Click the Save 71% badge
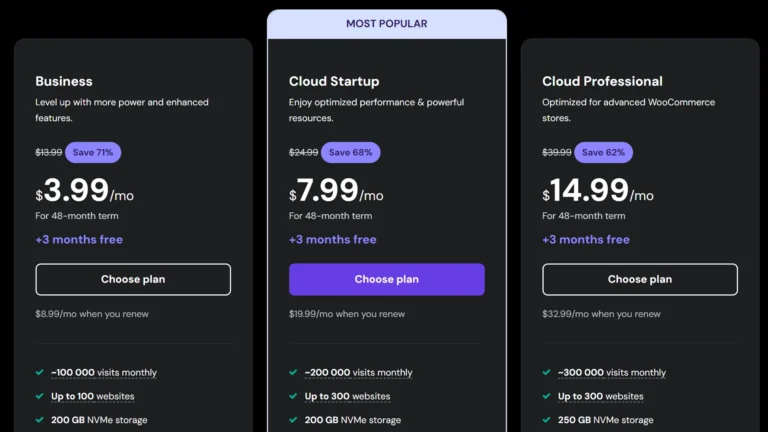This screenshot has height=432, width=768. click(x=93, y=152)
